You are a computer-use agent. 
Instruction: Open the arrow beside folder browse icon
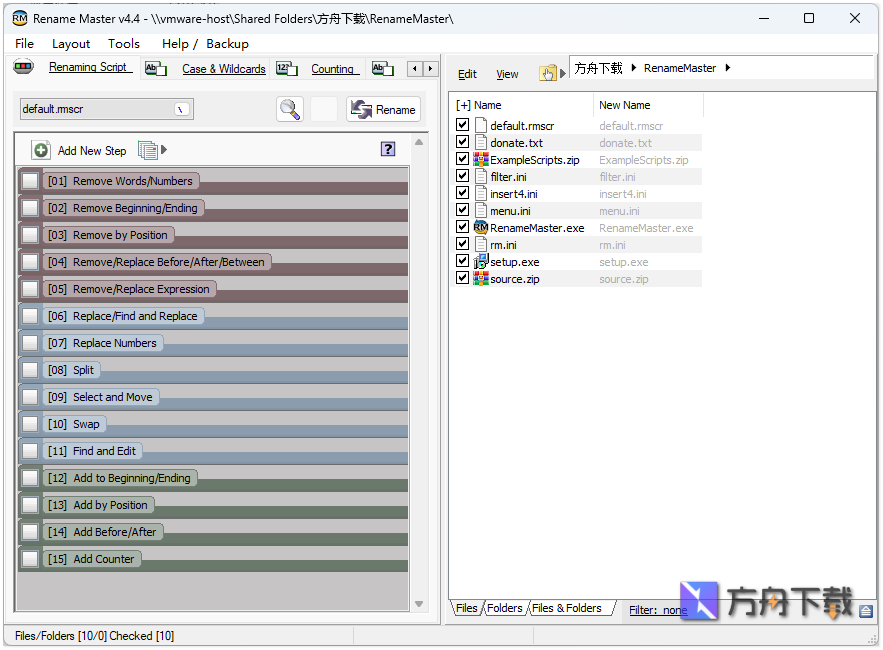[563, 73]
